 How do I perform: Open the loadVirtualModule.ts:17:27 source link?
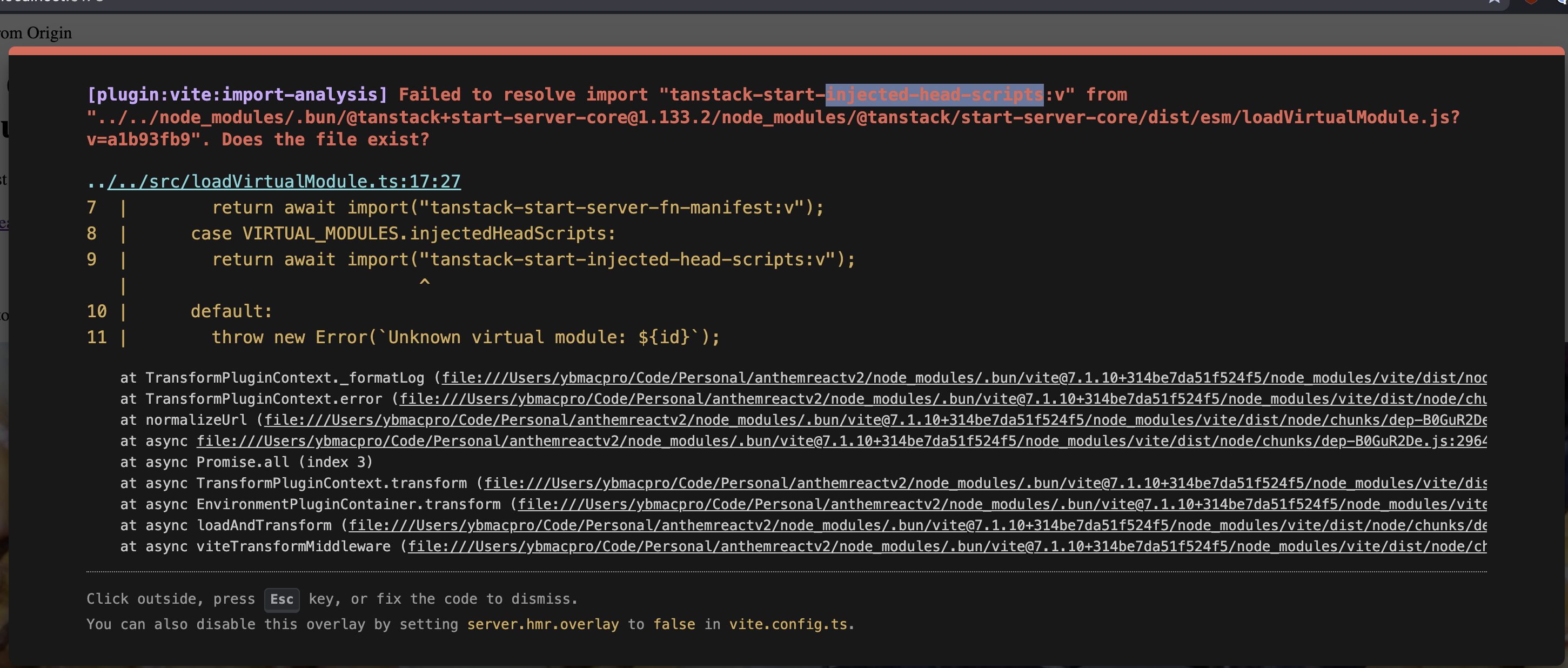click(x=283, y=182)
